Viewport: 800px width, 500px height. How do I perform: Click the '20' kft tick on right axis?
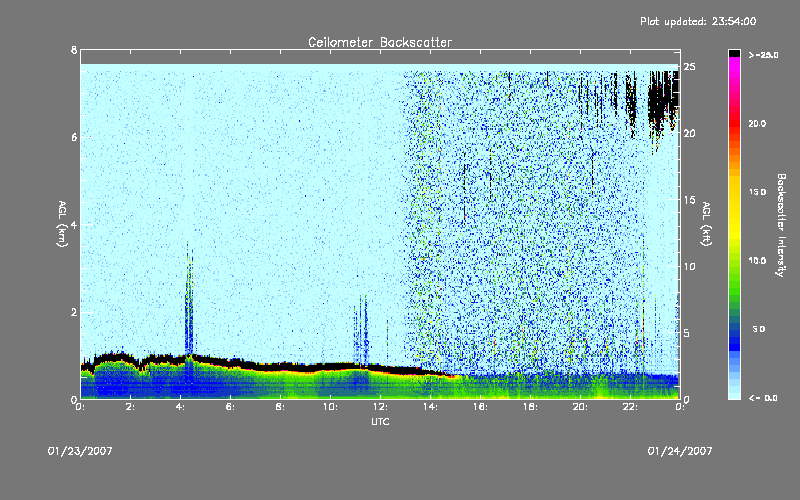pos(689,133)
